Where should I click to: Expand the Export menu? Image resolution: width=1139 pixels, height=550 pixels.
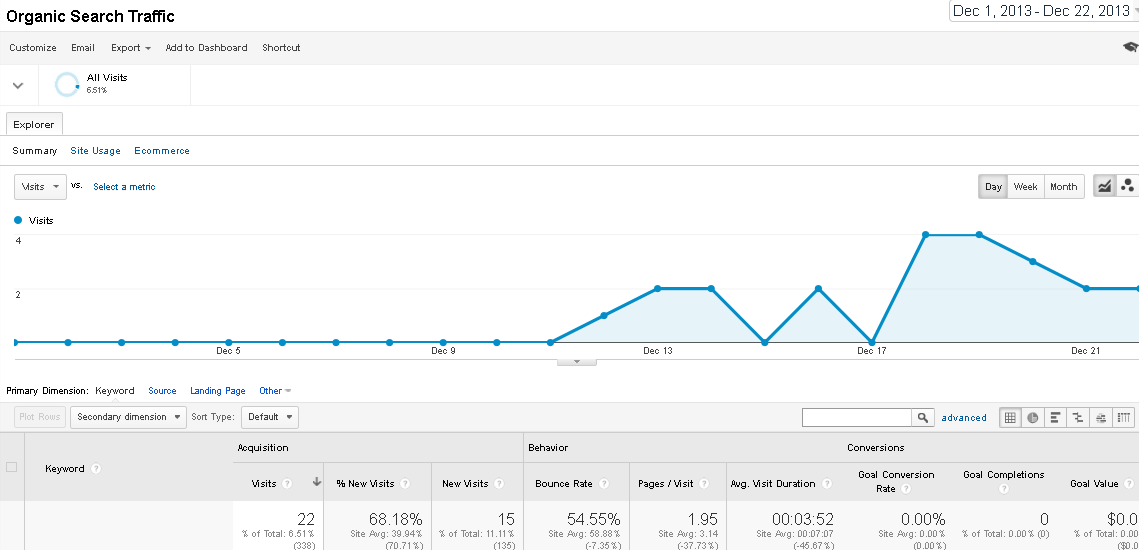pyautogui.click(x=131, y=48)
